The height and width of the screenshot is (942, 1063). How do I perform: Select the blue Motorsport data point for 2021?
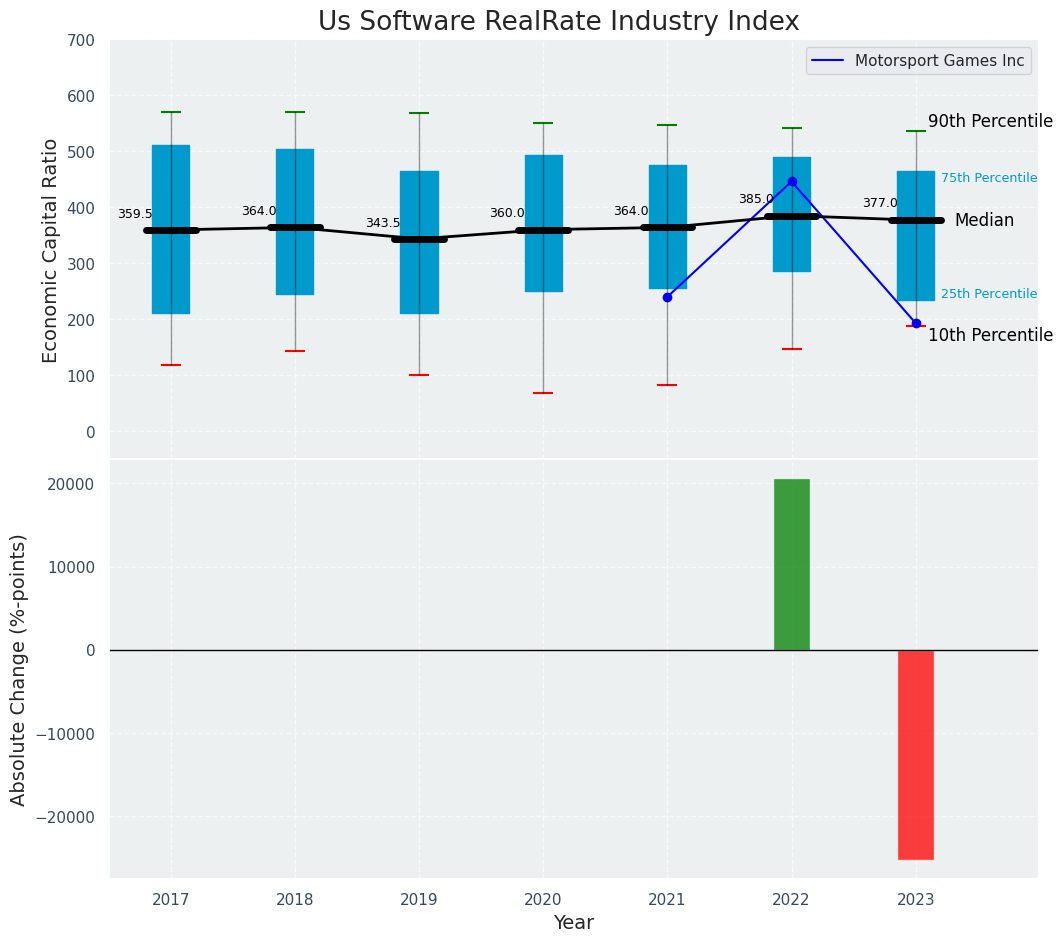667,297
